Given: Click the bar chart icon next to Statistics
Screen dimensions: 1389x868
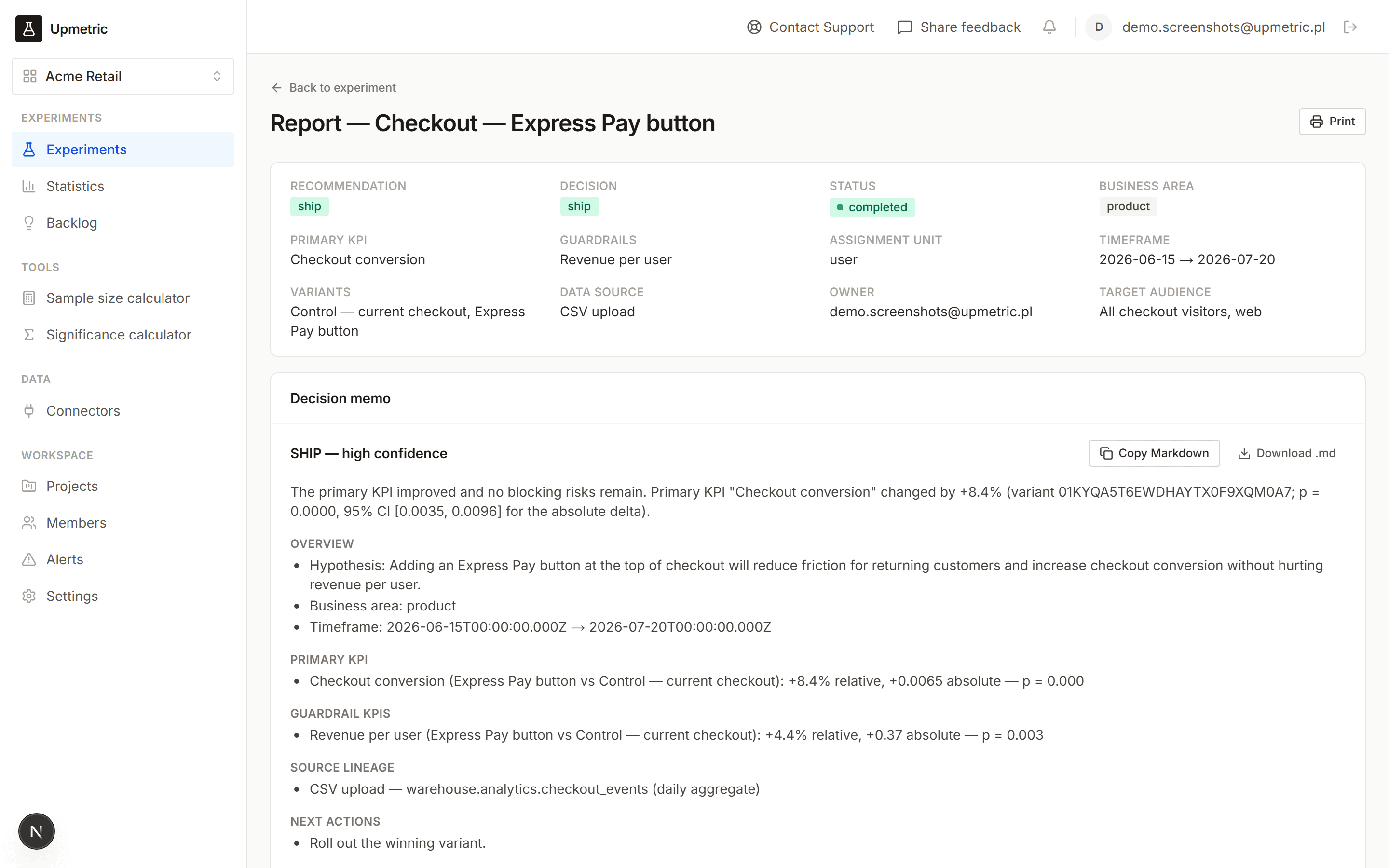Looking at the screenshot, I should point(29,186).
